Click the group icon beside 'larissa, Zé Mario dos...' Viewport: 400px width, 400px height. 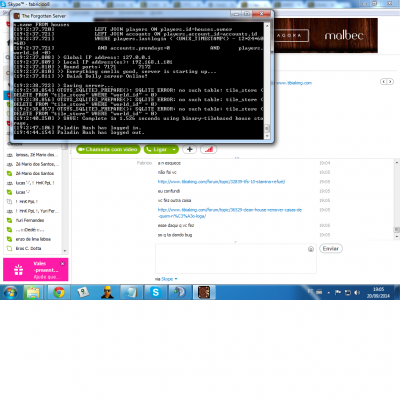pyautogui.click(x=9, y=155)
